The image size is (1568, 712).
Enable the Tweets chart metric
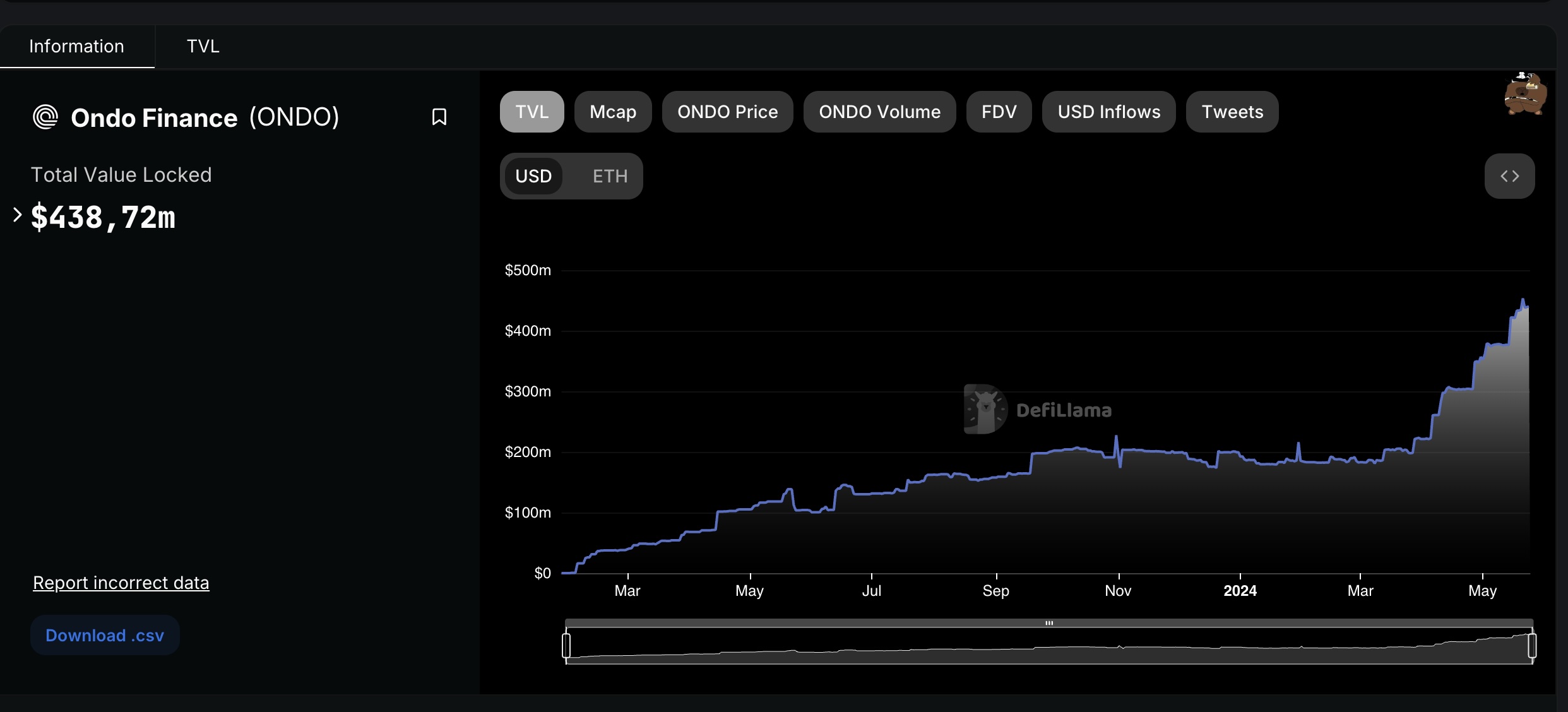[x=1232, y=112]
